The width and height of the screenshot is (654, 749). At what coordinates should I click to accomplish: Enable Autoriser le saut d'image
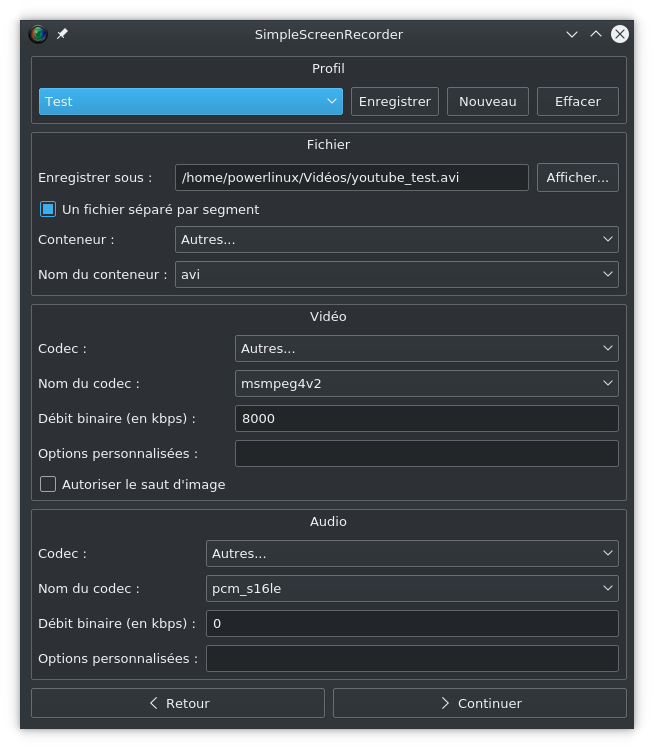coord(48,484)
